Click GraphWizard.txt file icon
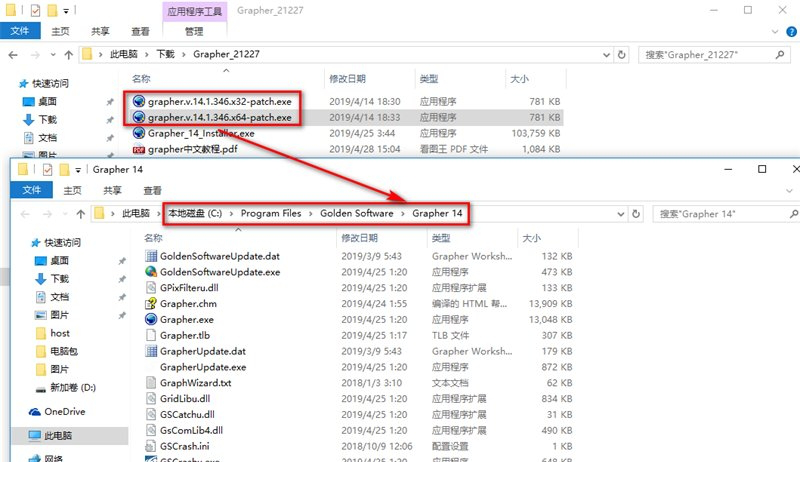Image resolution: width=800 pixels, height=480 pixels. click(151, 383)
